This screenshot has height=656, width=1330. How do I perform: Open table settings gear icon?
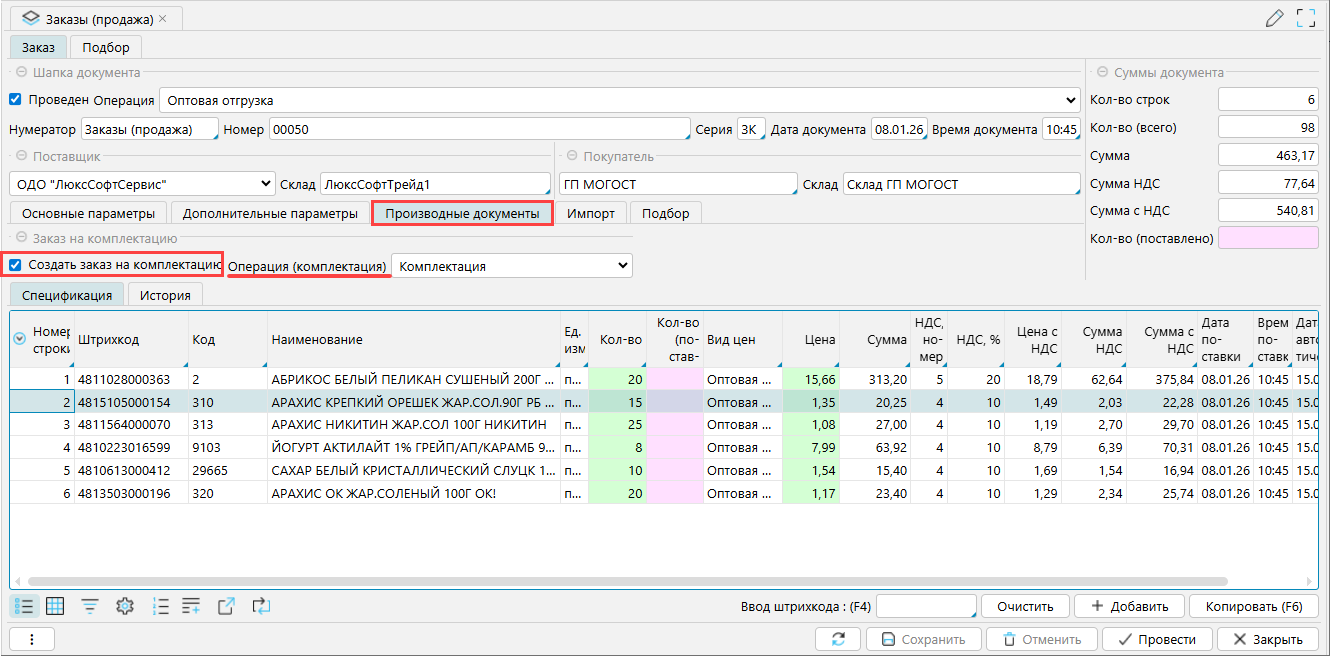tap(125, 606)
